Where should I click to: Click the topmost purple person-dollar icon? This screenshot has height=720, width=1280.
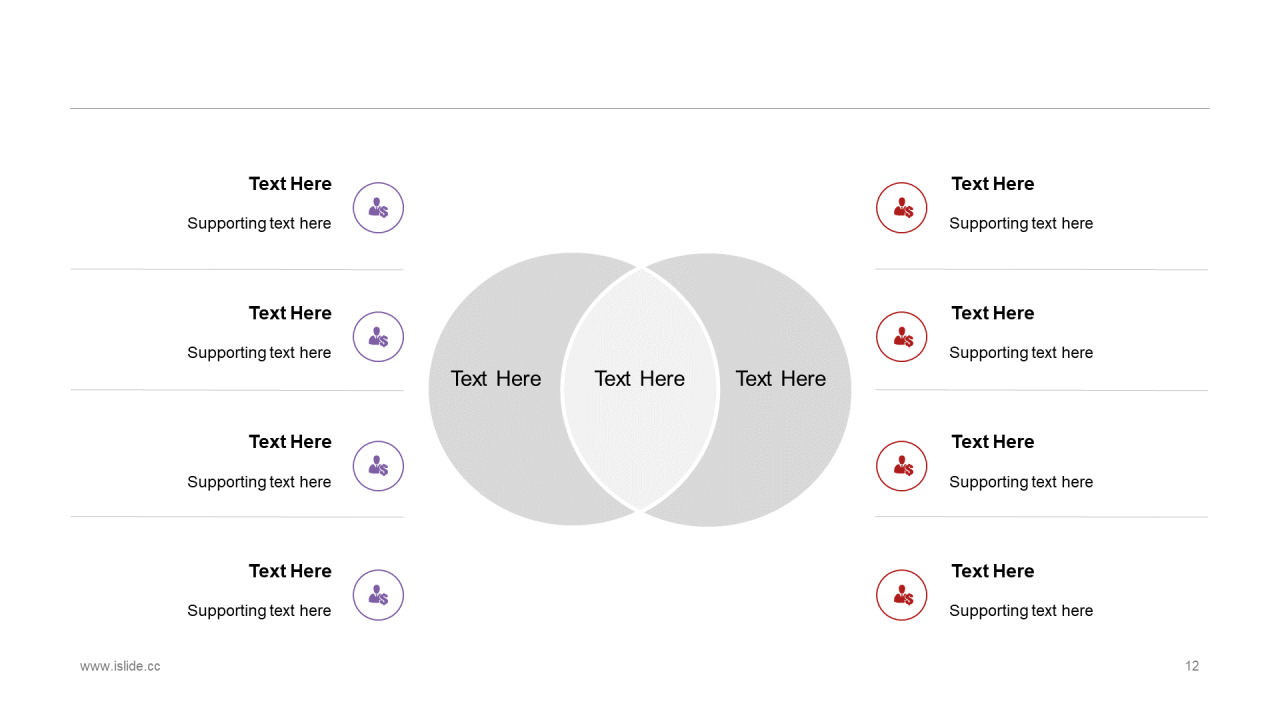[x=378, y=208]
